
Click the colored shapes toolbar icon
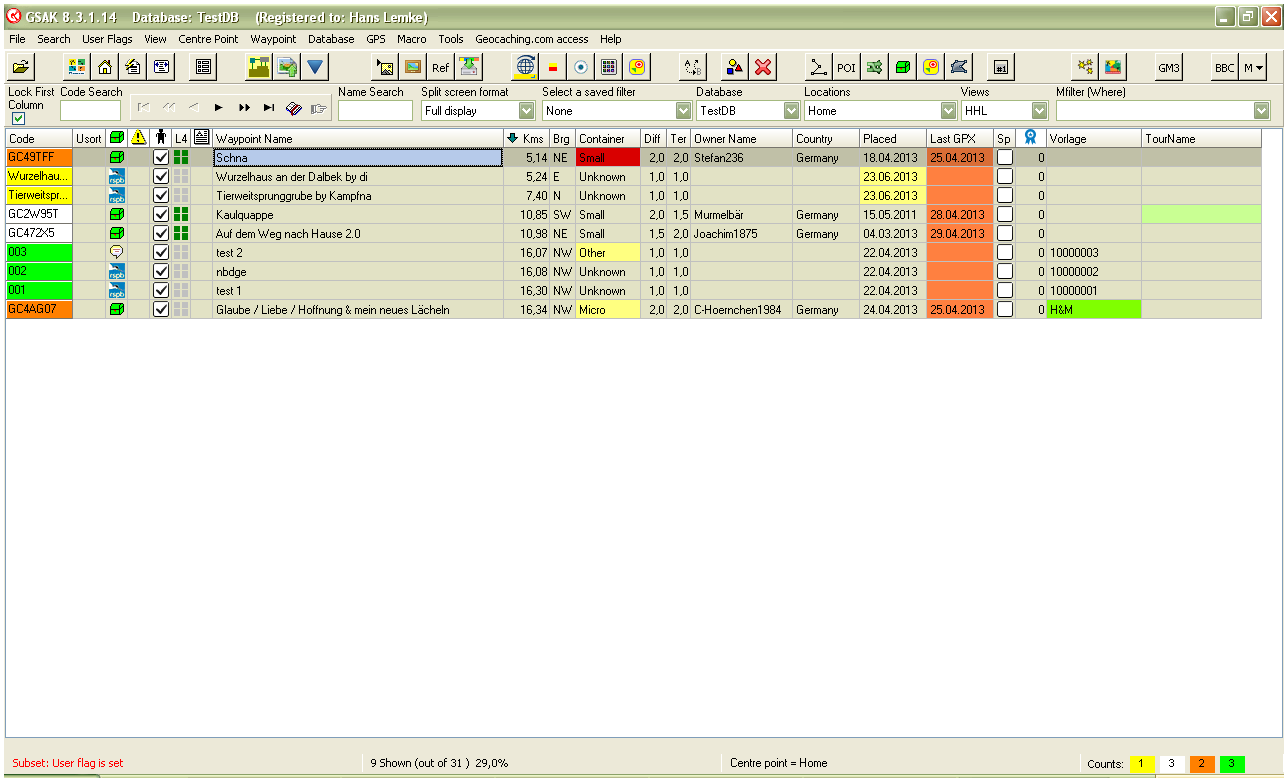(x=735, y=67)
